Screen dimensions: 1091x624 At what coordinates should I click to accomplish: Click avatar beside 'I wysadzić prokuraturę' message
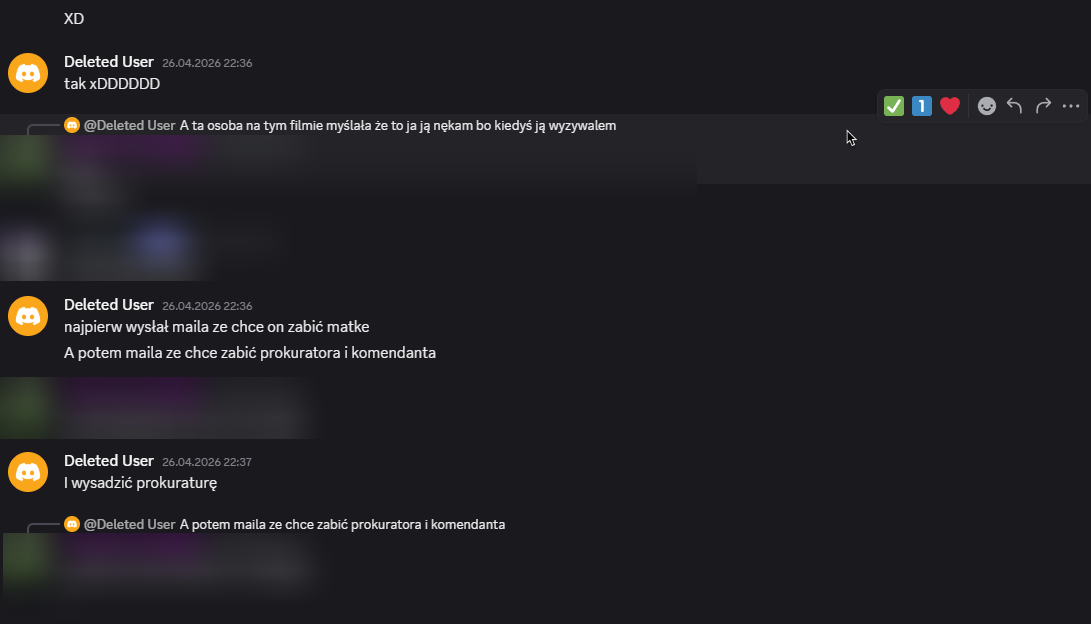click(28, 472)
